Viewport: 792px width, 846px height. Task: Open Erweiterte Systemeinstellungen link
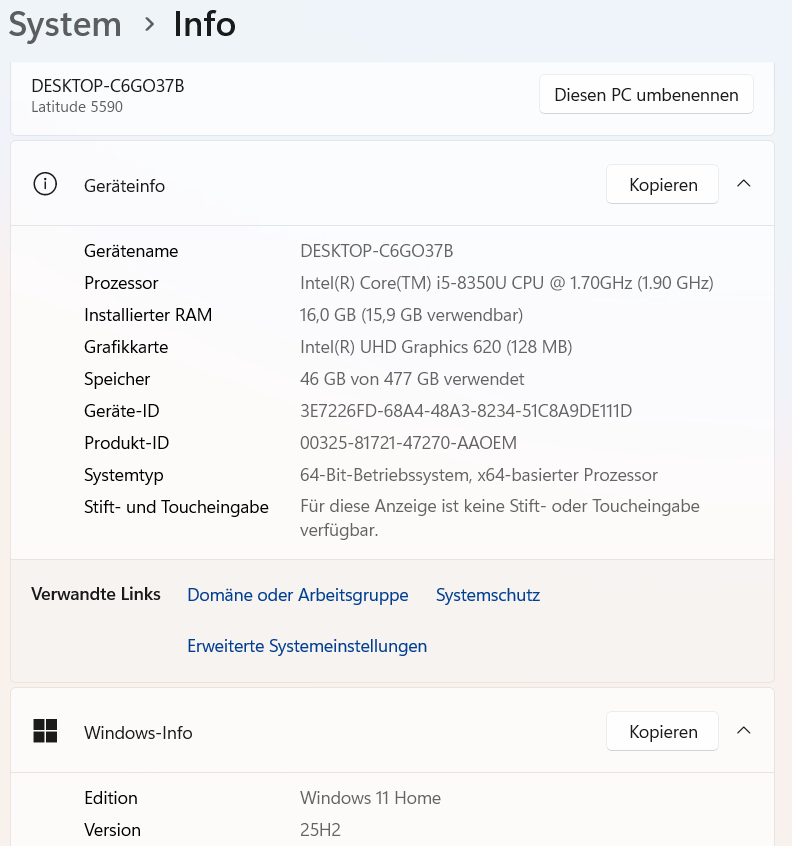pyautogui.click(x=307, y=646)
